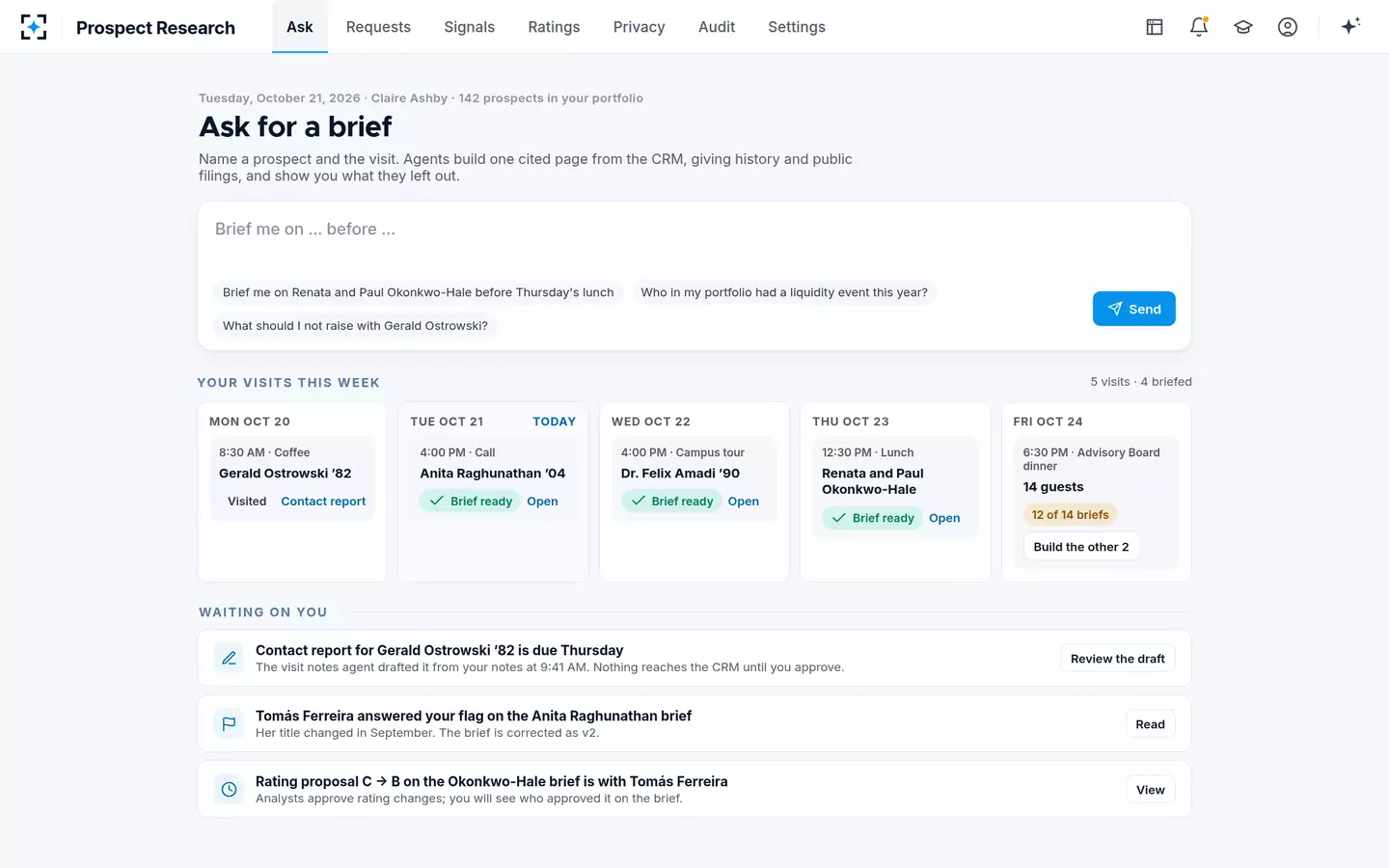
Task: Click the flag icon beside Tomás Ferreira answer
Action: (229, 723)
